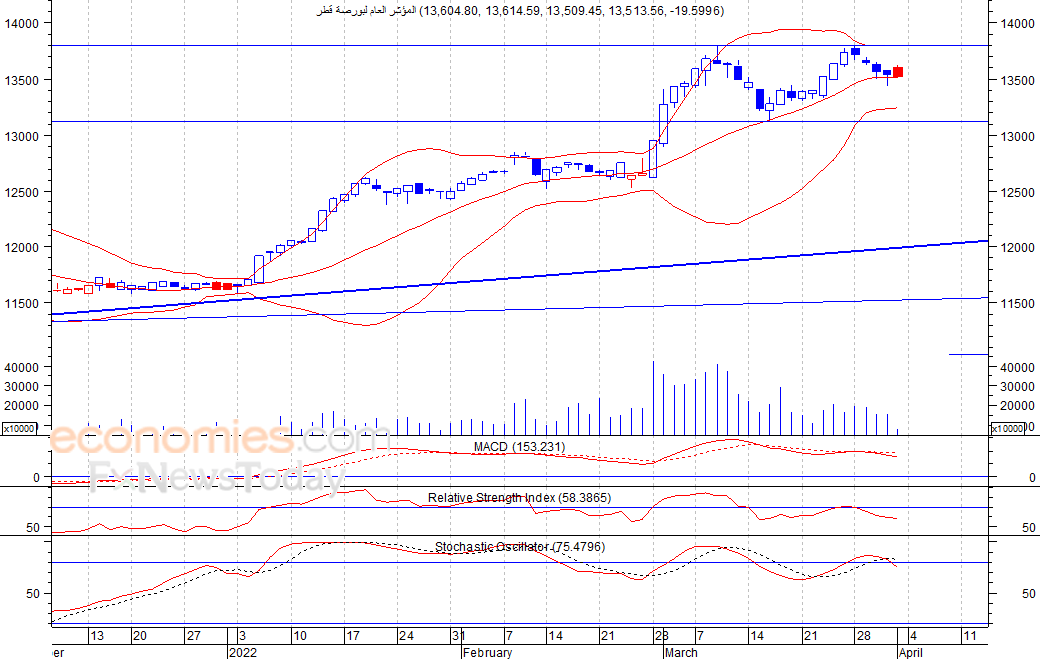Click the x10000 volume scale label on right
This screenshot has height=659, width=1040.
1008,429
